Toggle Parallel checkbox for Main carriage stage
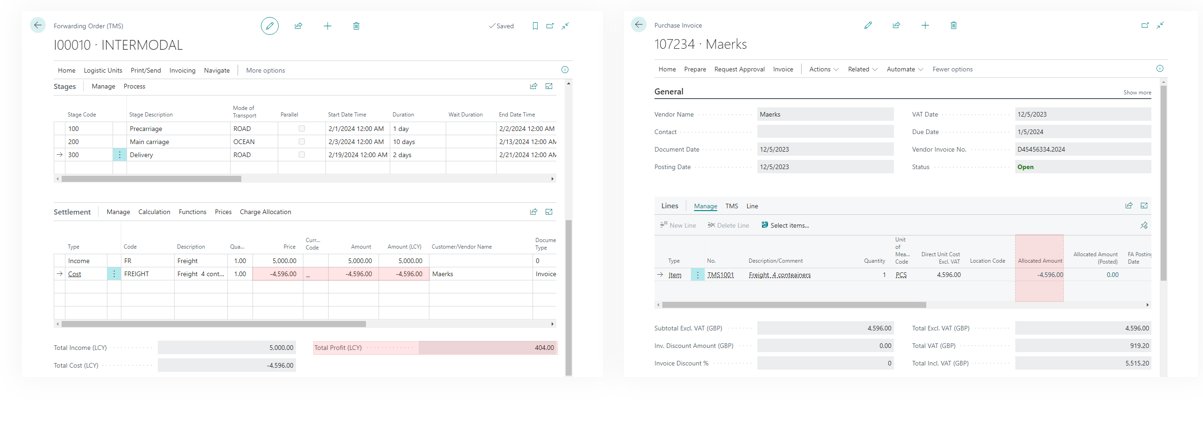Viewport: 1203px width, 428px height. tap(301, 142)
